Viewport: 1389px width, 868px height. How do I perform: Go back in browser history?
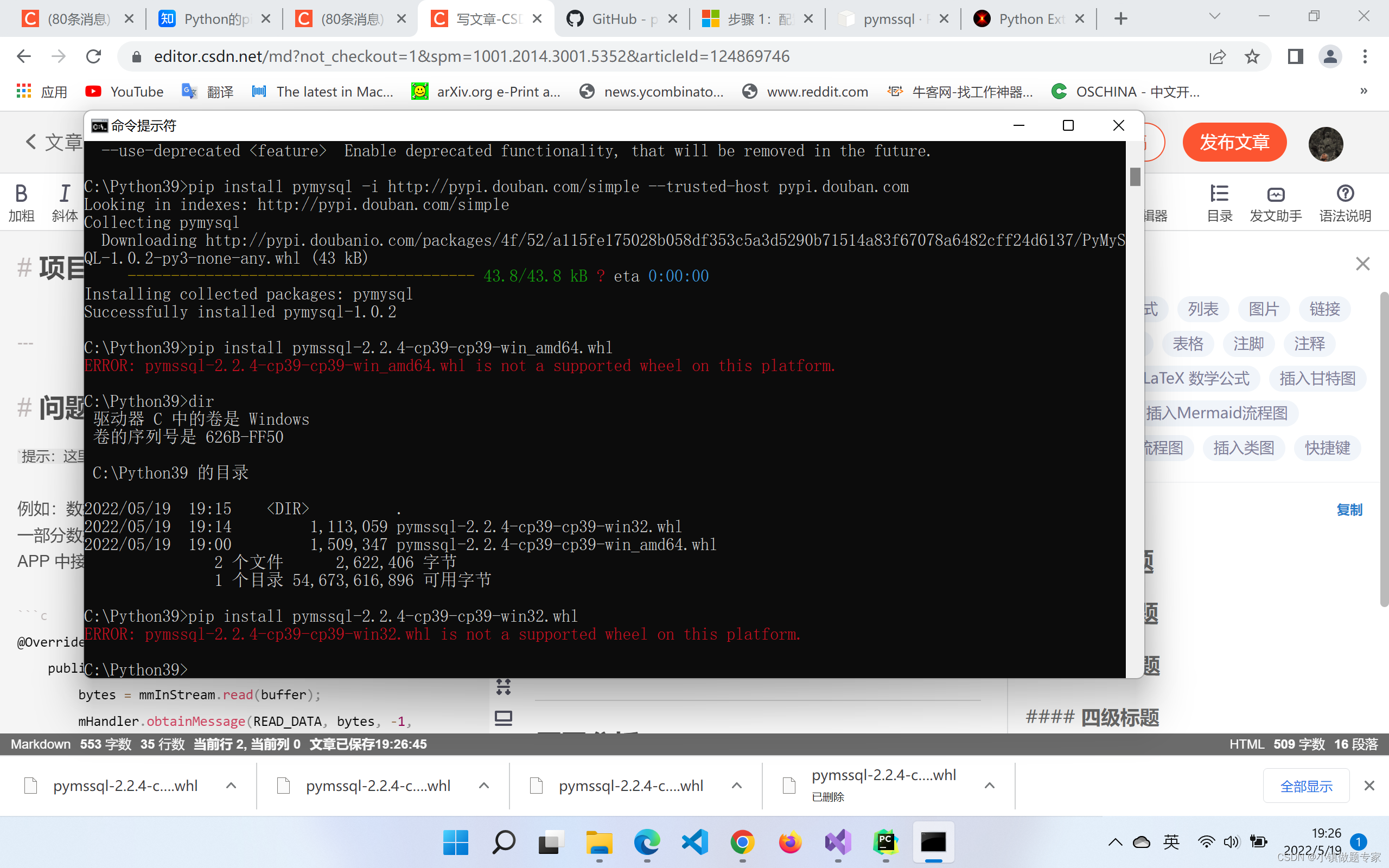click(23, 56)
